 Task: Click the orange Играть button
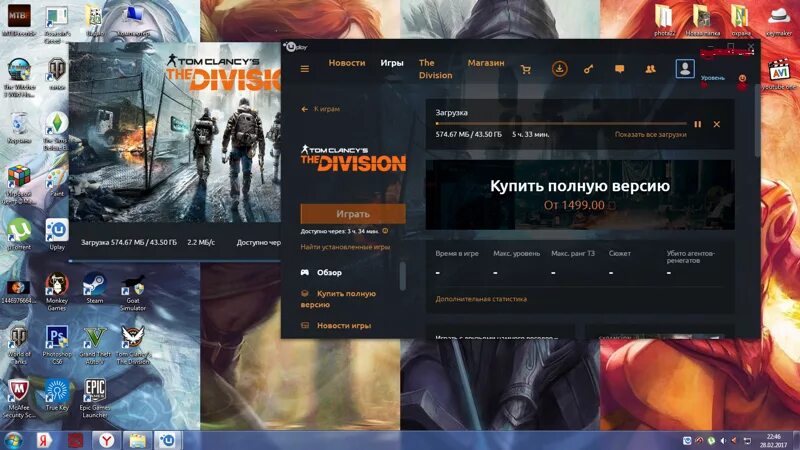(353, 214)
